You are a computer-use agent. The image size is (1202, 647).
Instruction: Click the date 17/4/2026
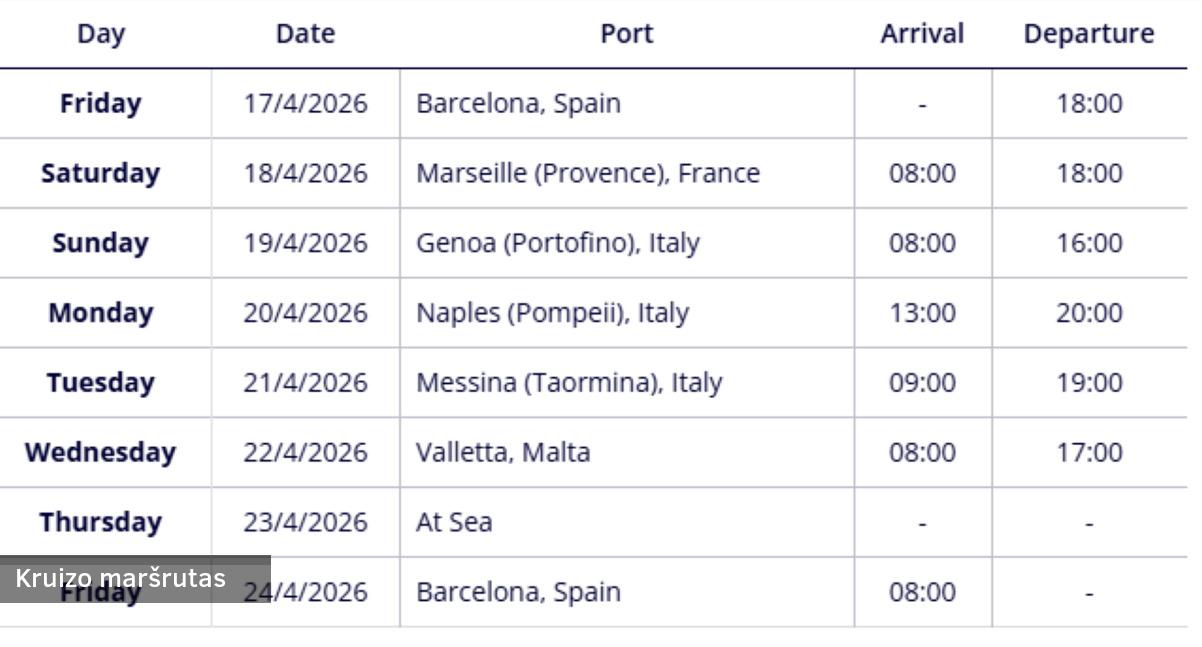pos(305,104)
